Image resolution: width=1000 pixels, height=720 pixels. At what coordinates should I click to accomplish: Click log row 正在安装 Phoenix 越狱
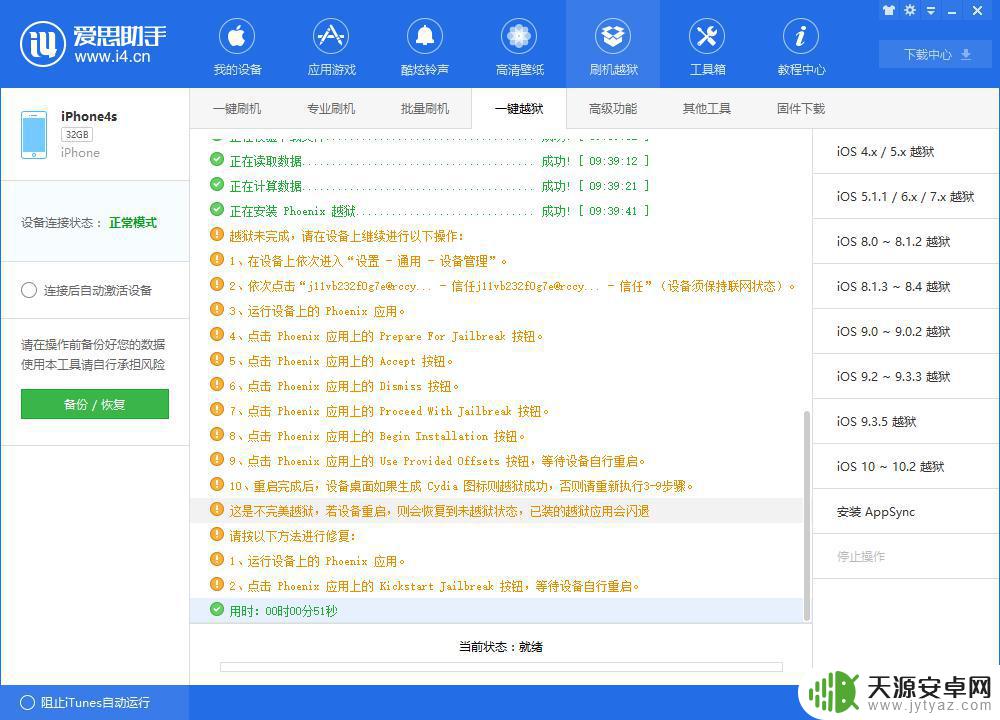click(x=496, y=210)
